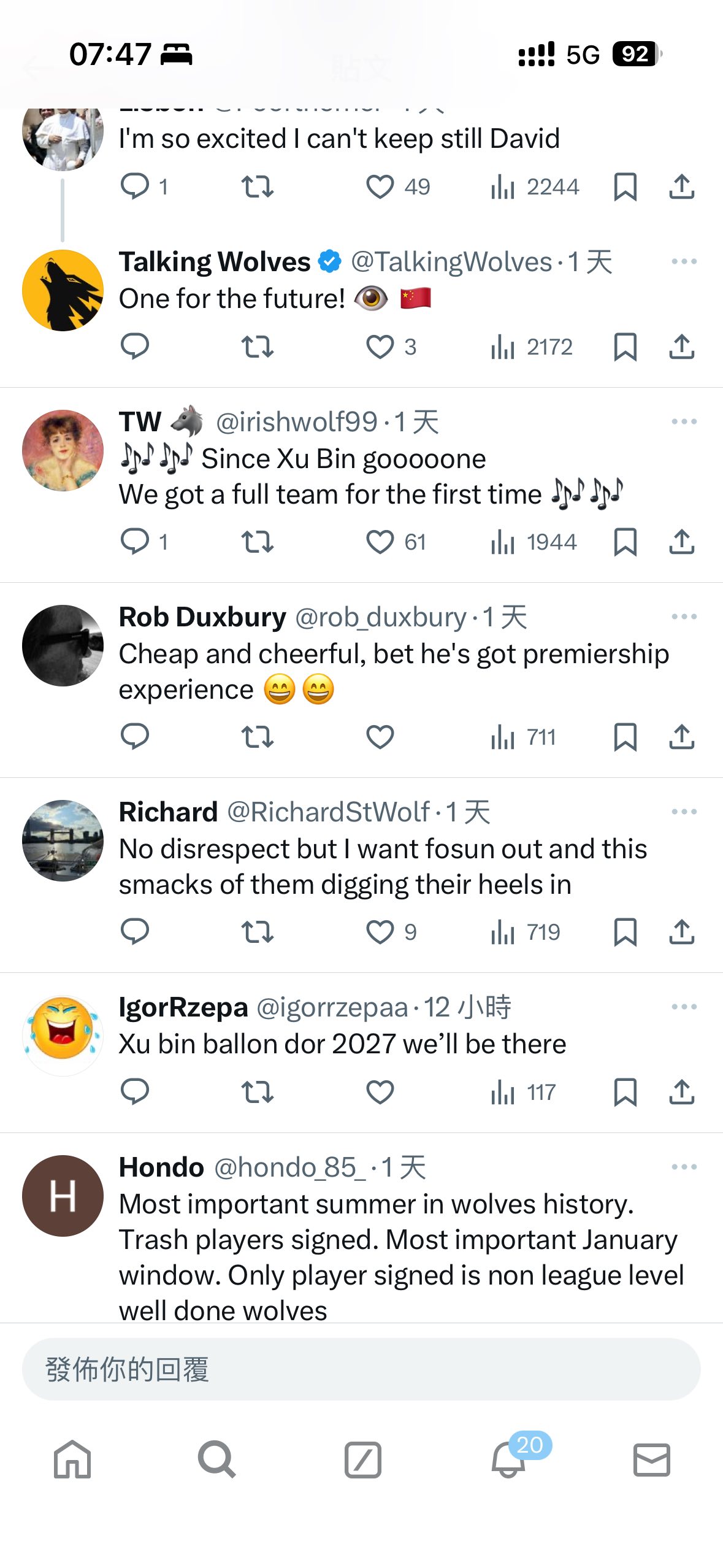Viewport: 723px width, 1568px height.
Task: Share the Talking Wolves tweet
Action: [681, 347]
